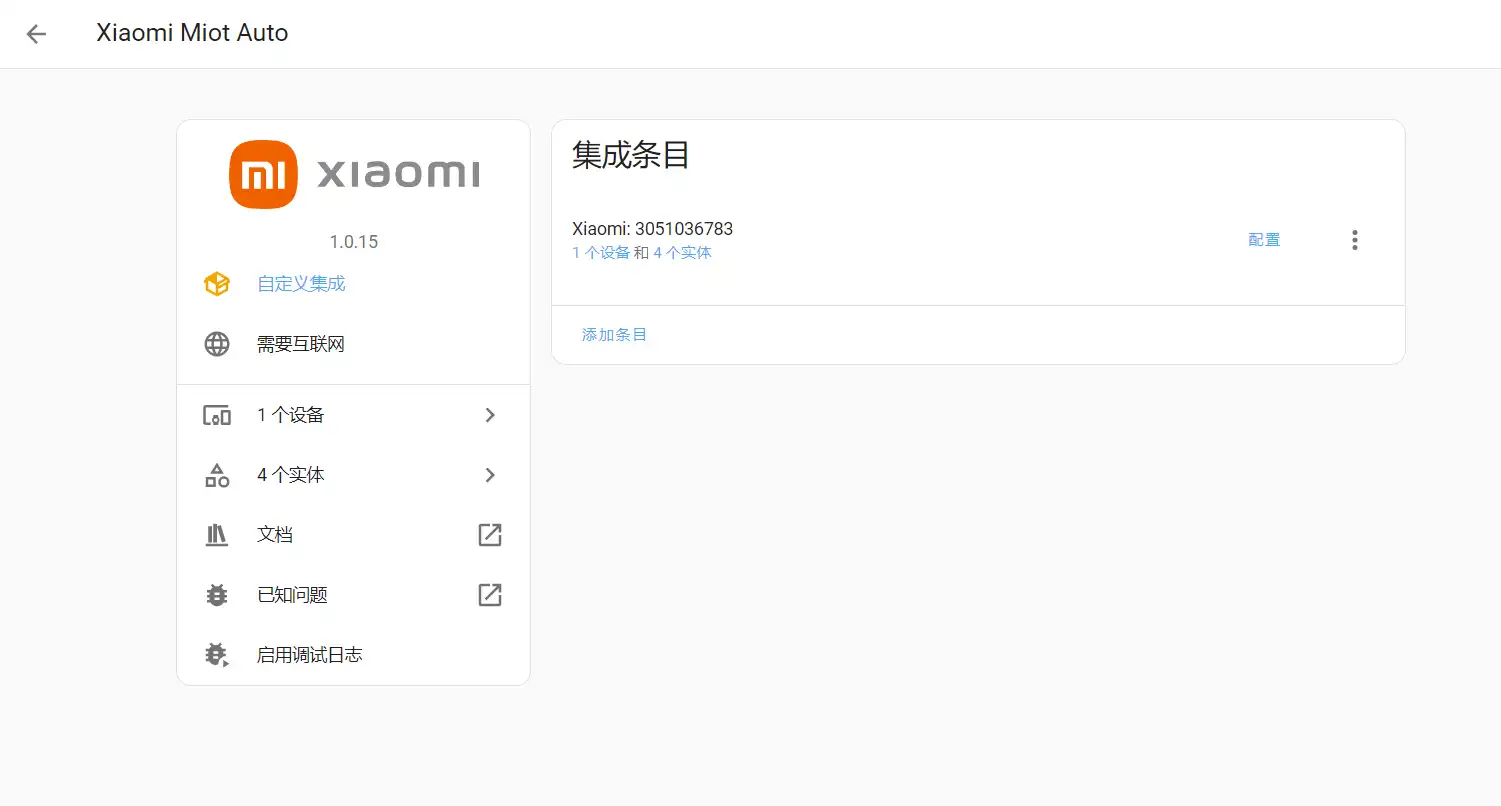Click 添加条目 to add an entry
1501x806 pixels.
[614, 335]
